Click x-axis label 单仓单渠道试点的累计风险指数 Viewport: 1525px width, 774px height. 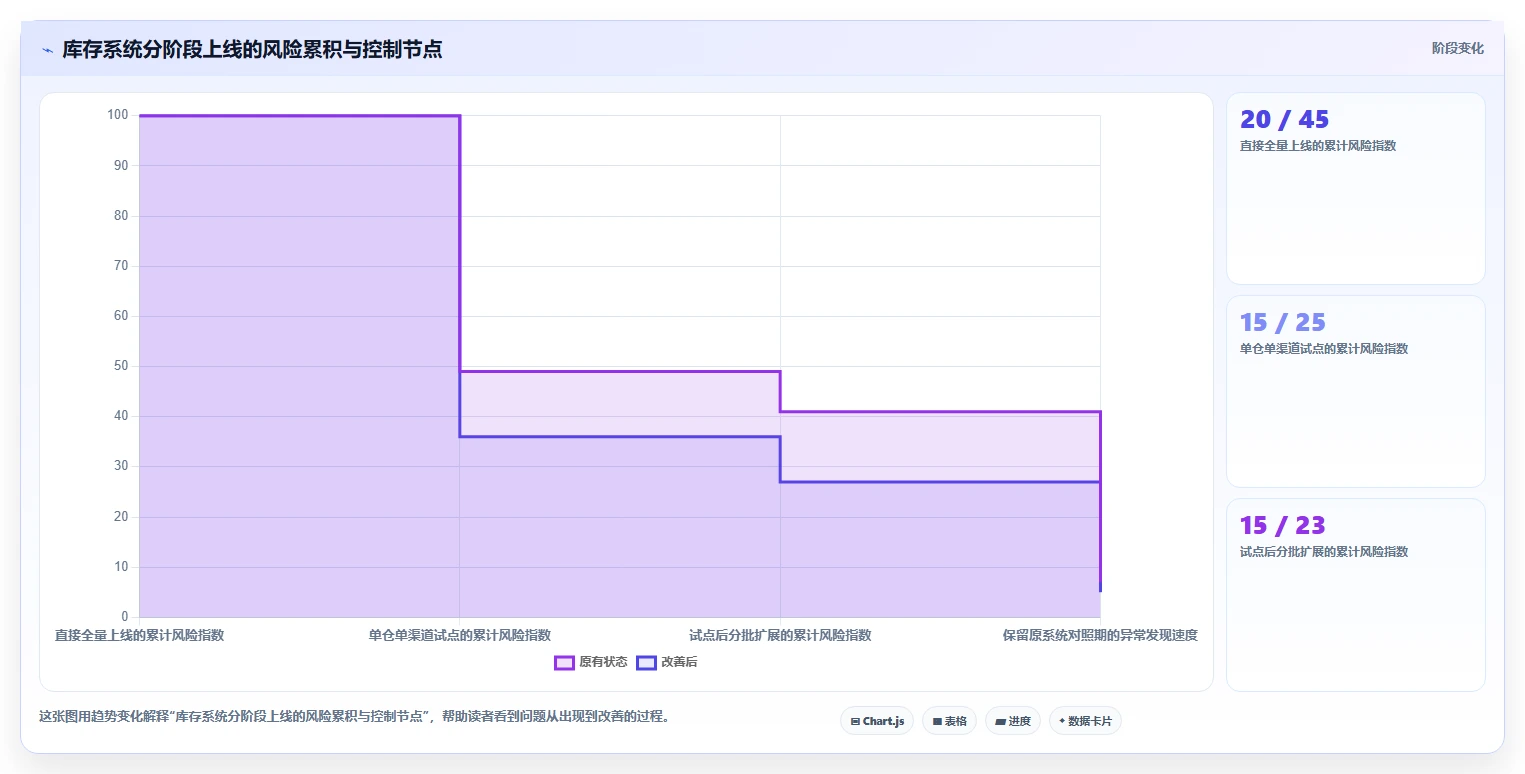click(459, 635)
